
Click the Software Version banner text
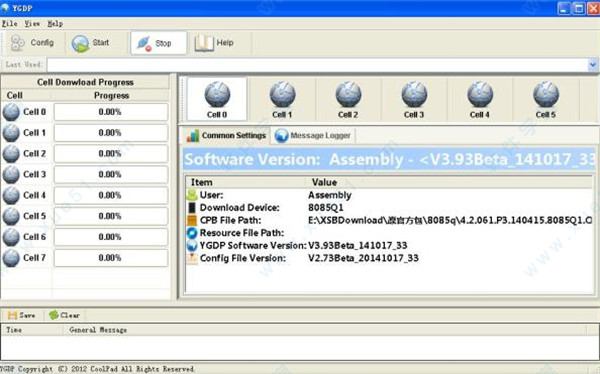click(x=390, y=159)
